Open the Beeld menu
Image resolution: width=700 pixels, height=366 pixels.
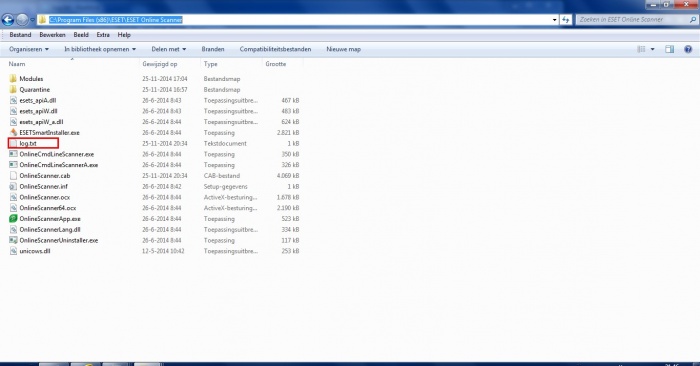point(81,35)
